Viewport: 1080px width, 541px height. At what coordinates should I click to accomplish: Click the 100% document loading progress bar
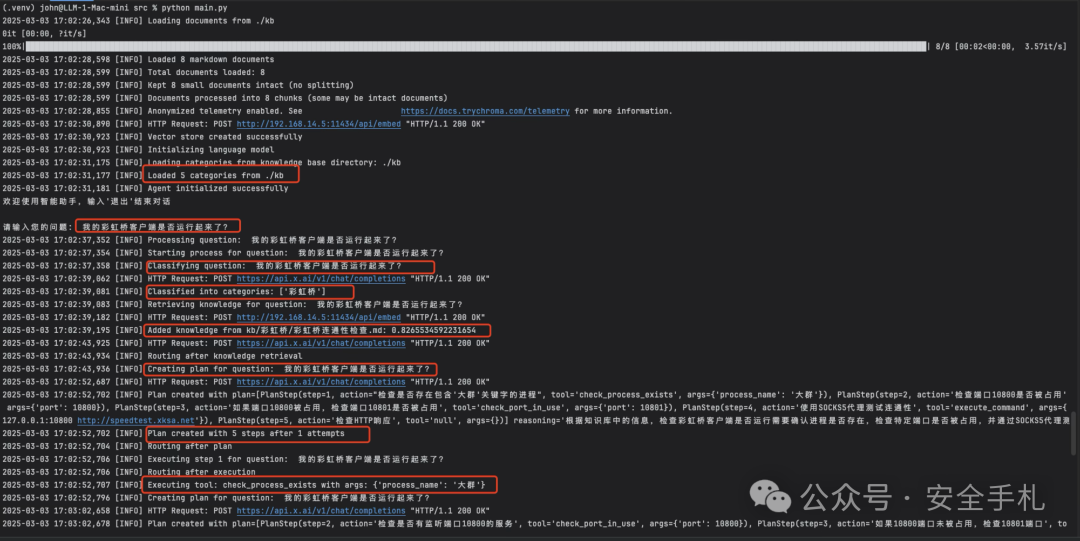476,46
